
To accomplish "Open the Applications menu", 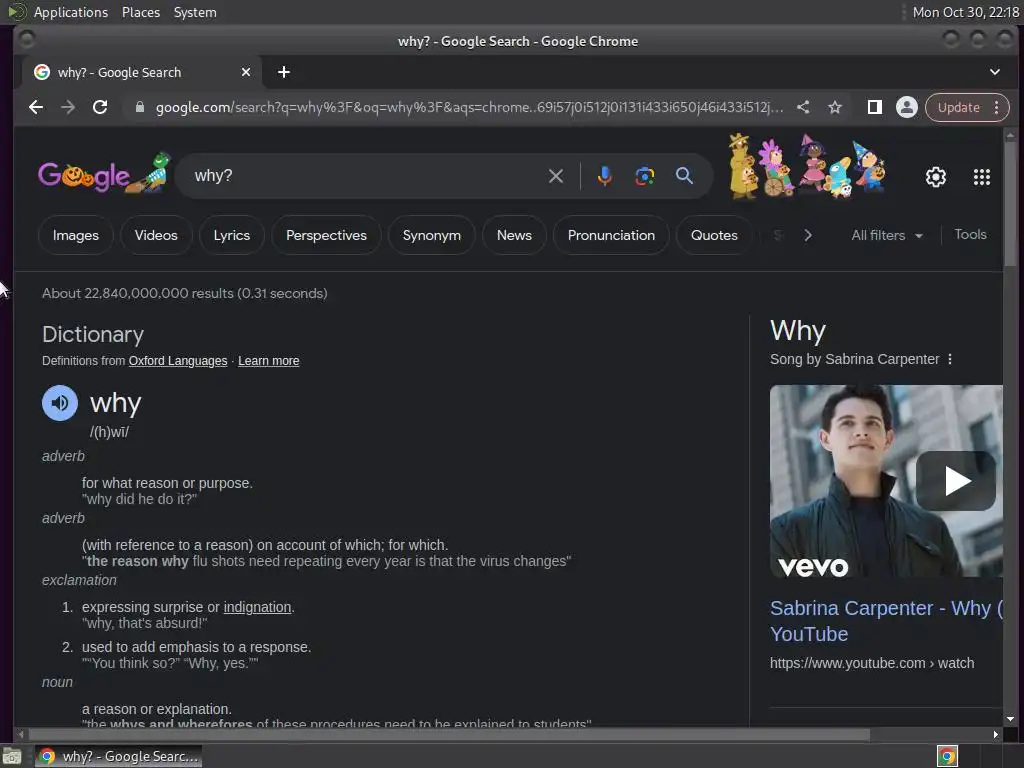I will pyautogui.click(x=71, y=12).
